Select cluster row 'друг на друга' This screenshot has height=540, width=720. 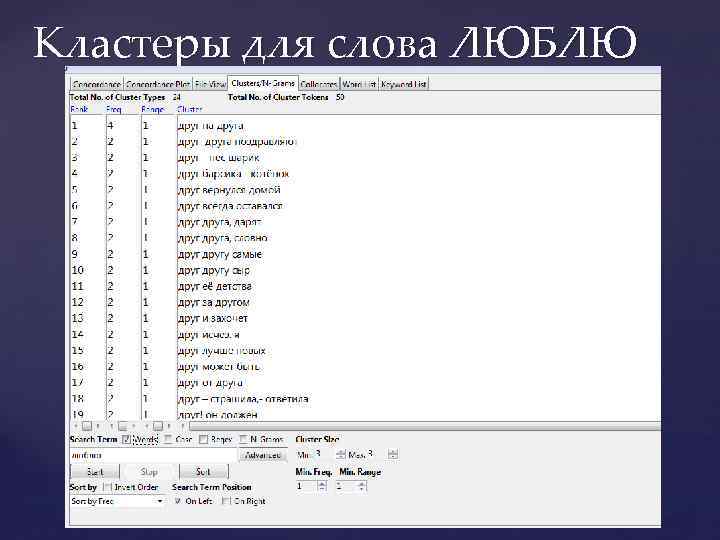pos(210,126)
